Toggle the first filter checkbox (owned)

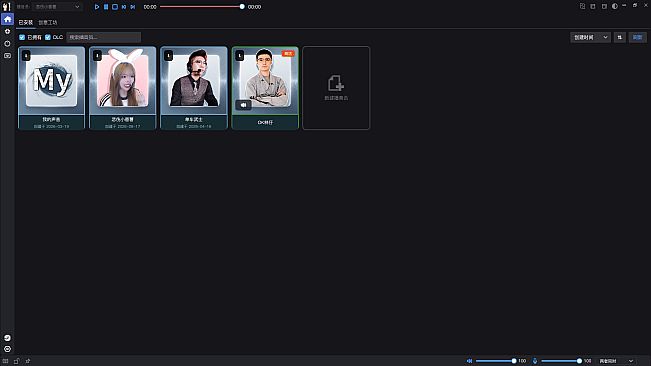tap(22, 37)
